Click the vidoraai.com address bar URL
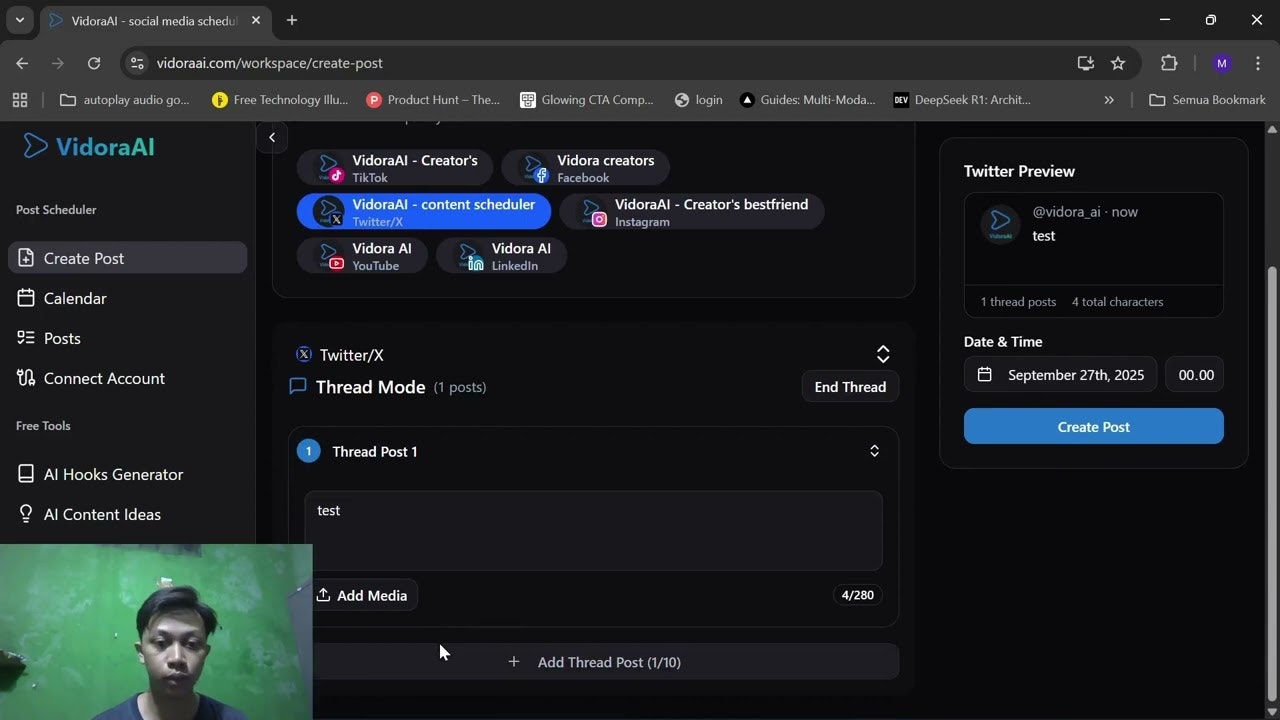The height and width of the screenshot is (720, 1280). coord(270,63)
